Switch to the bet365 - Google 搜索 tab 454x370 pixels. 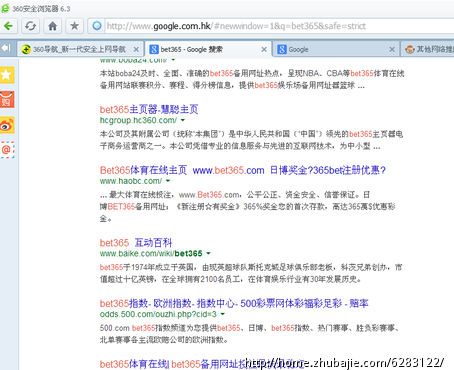(208, 49)
